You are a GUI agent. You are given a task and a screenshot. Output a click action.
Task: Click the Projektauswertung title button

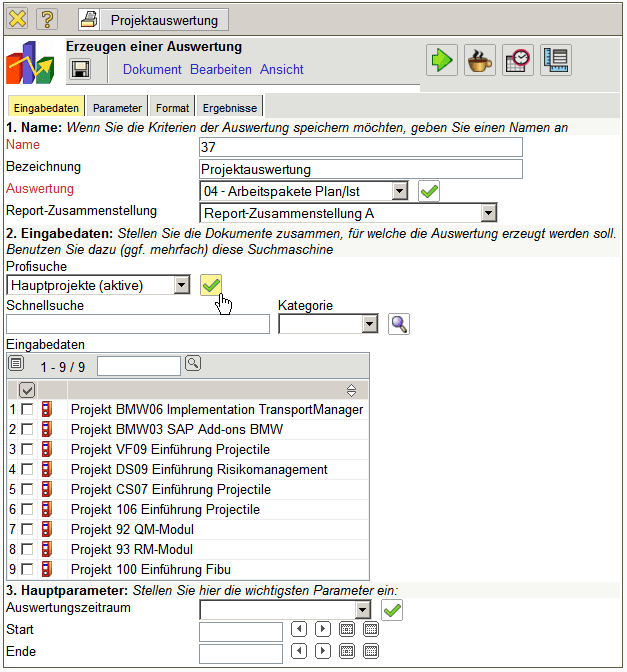tap(164, 20)
